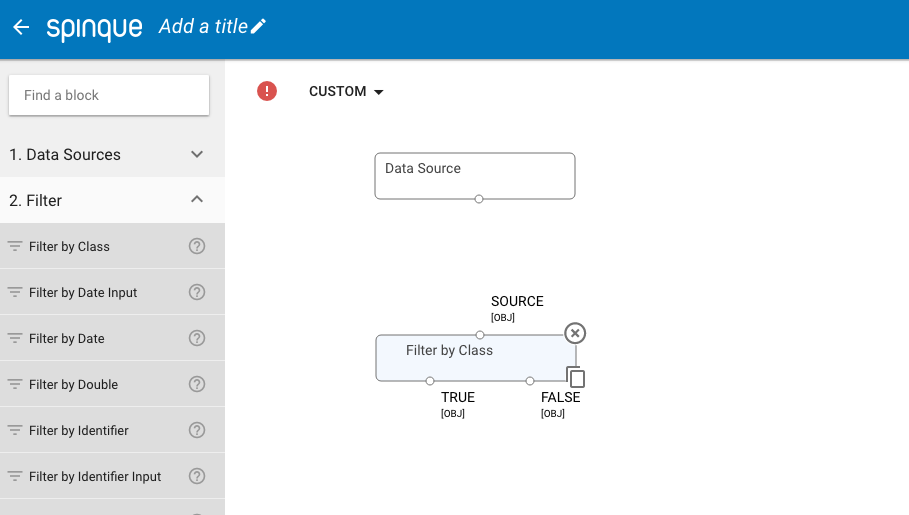This screenshot has height=515, width=909.
Task: Open help for Filter by Date
Action: (197, 338)
